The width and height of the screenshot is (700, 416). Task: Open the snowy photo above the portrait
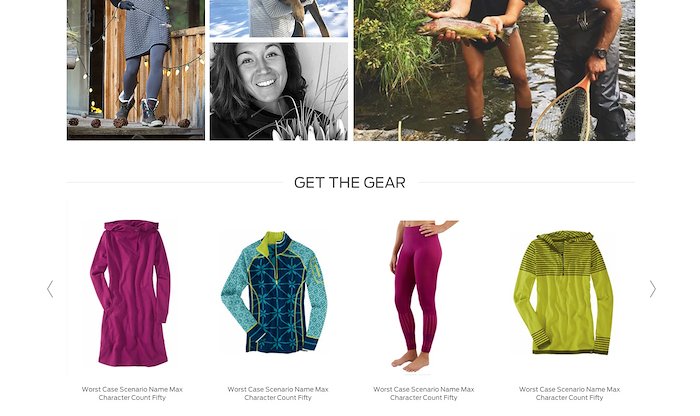279,18
